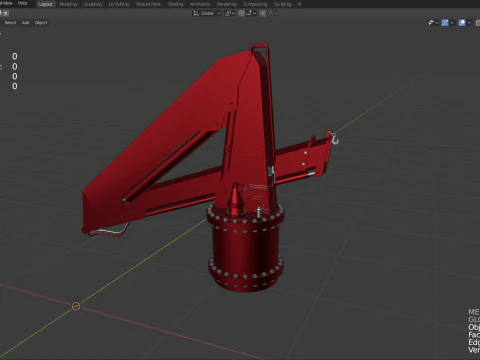Toggle the viewport gizmos button
Image resolution: width=480 pixels, height=360 pixels.
coord(445,23)
